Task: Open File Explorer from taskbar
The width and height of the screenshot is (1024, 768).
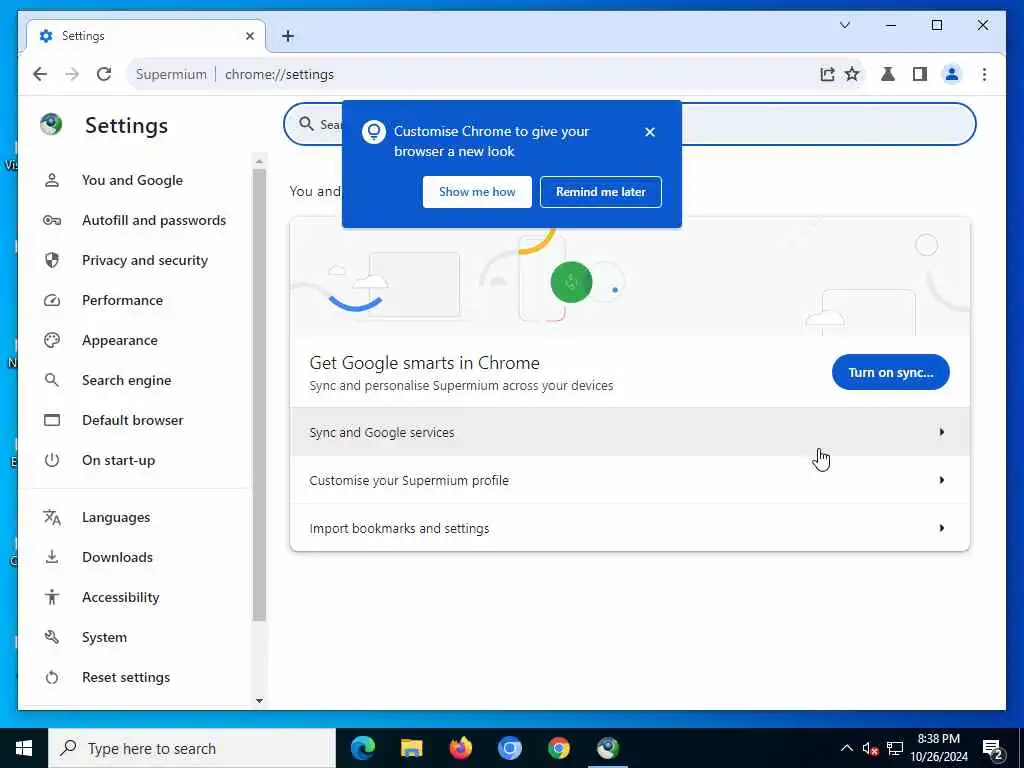Action: tap(411, 748)
